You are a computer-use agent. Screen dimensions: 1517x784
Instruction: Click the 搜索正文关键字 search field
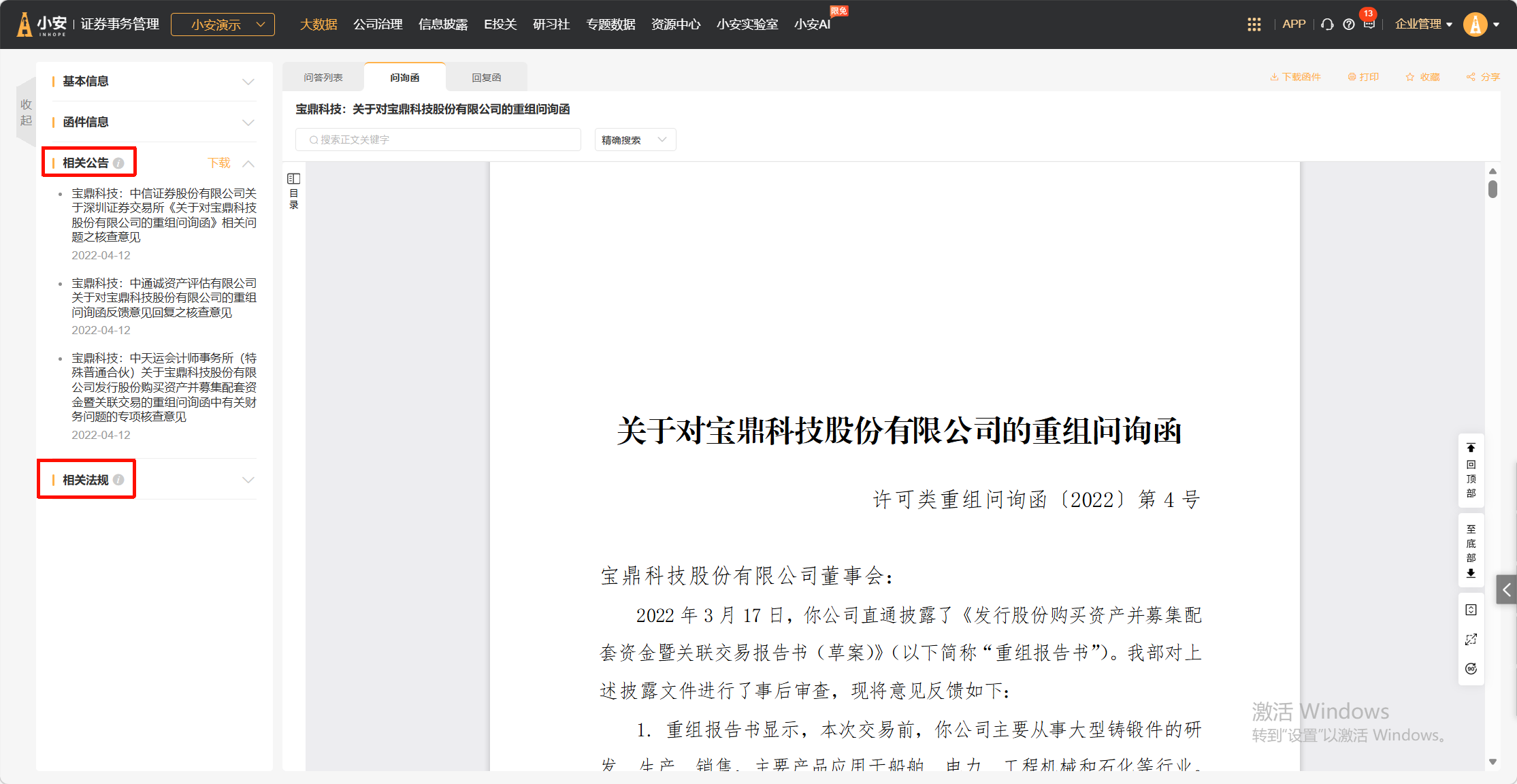tap(438, 140)
